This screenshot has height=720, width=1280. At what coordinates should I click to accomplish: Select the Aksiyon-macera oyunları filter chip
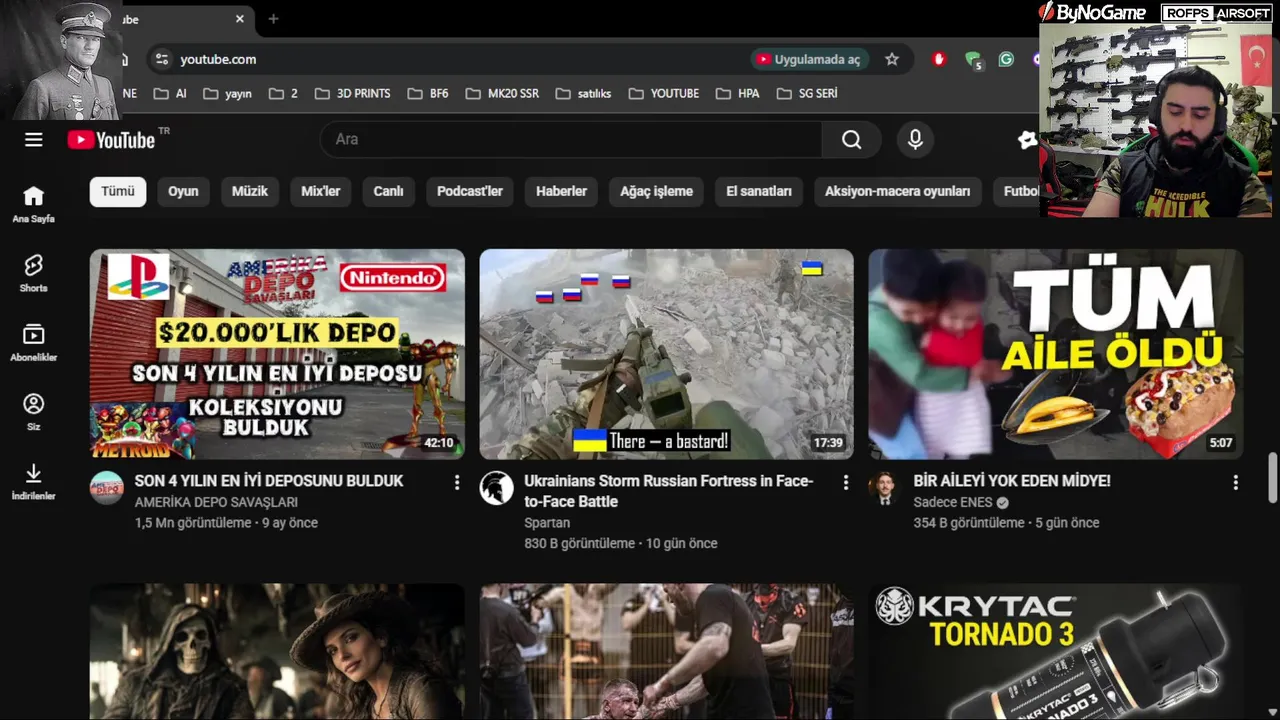pyautogui.click(x=898, y=192)
